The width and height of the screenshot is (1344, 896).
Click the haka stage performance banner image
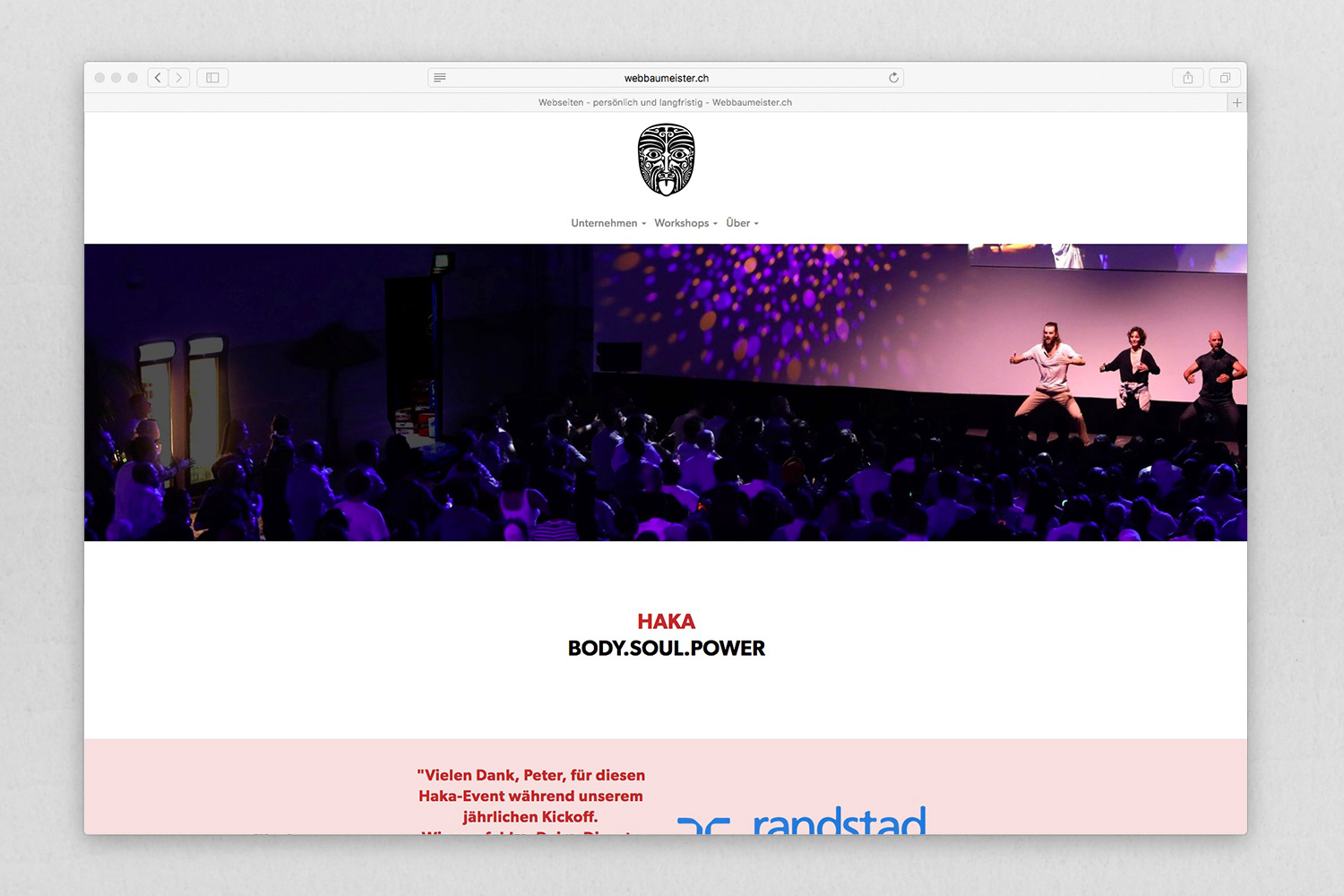(x=666, y=392)
